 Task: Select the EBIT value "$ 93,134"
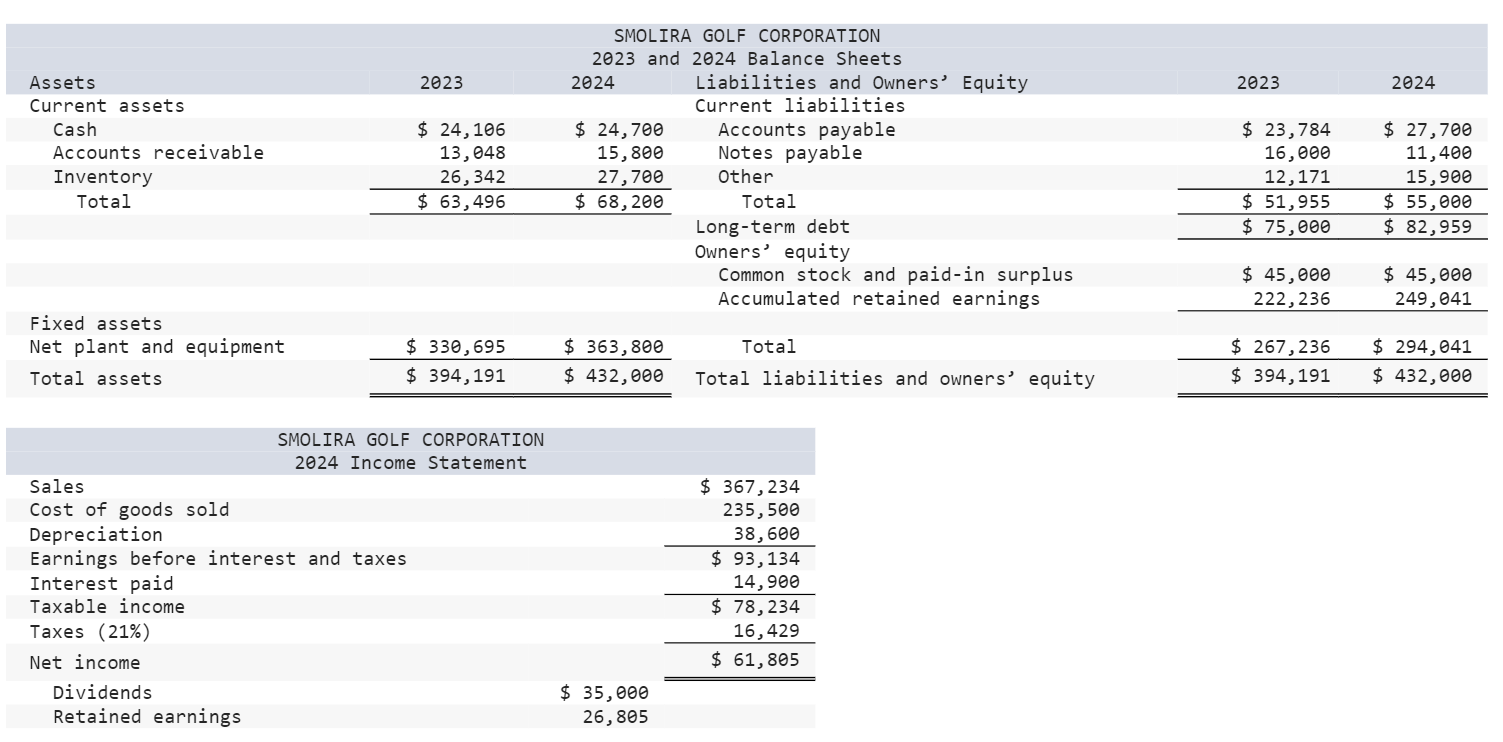point(755,558)
